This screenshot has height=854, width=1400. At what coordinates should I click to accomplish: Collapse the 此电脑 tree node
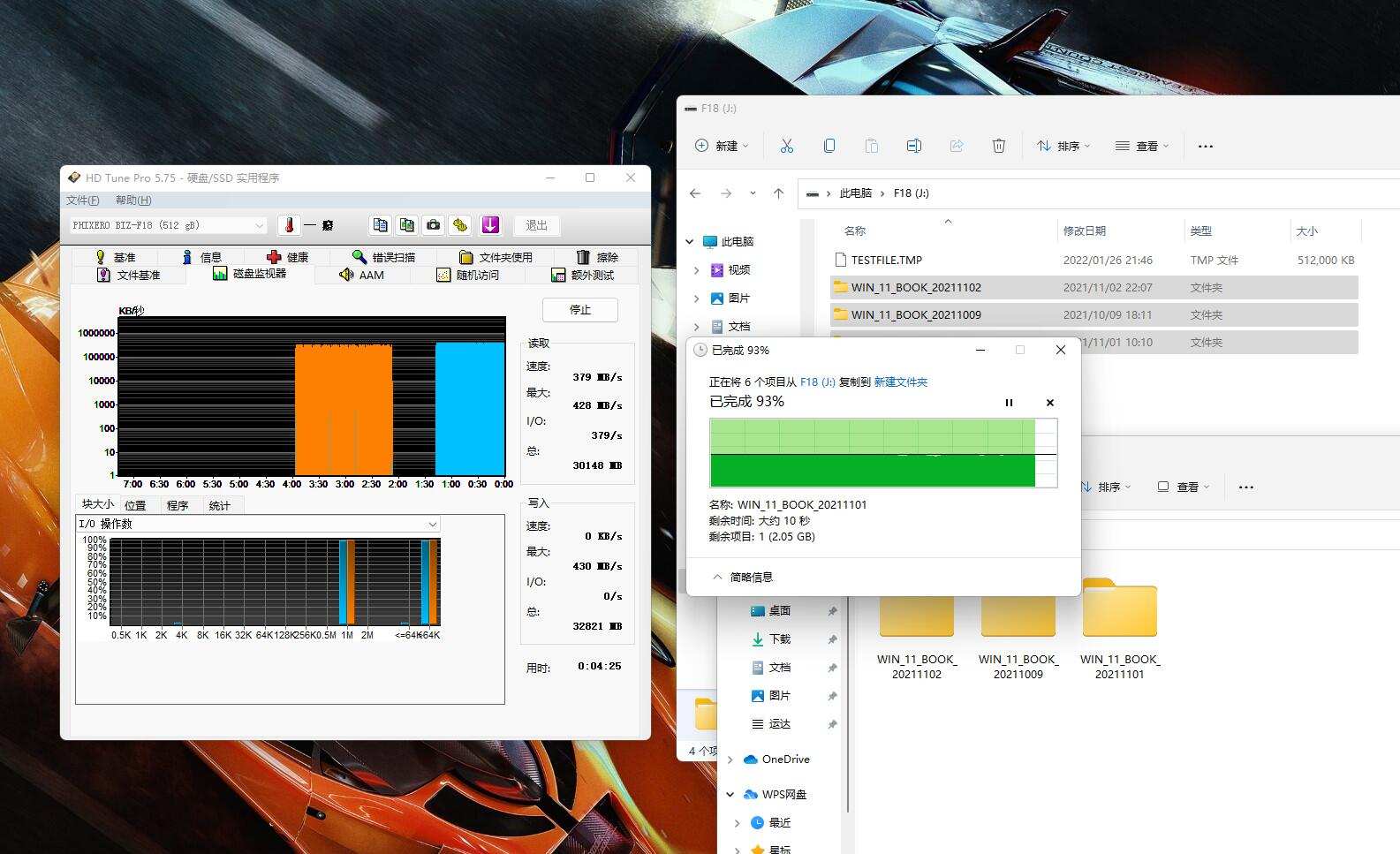tap(690, 241)
